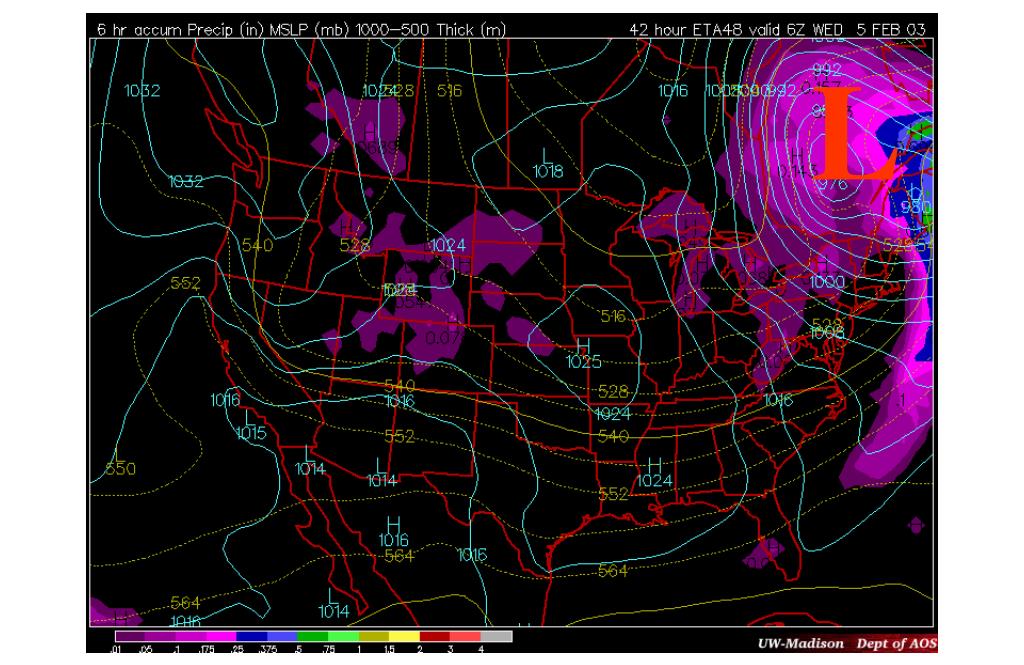The image size is (1024, 665).
Task: Click the 1000 isobar label
Action: tap(827, 282)
